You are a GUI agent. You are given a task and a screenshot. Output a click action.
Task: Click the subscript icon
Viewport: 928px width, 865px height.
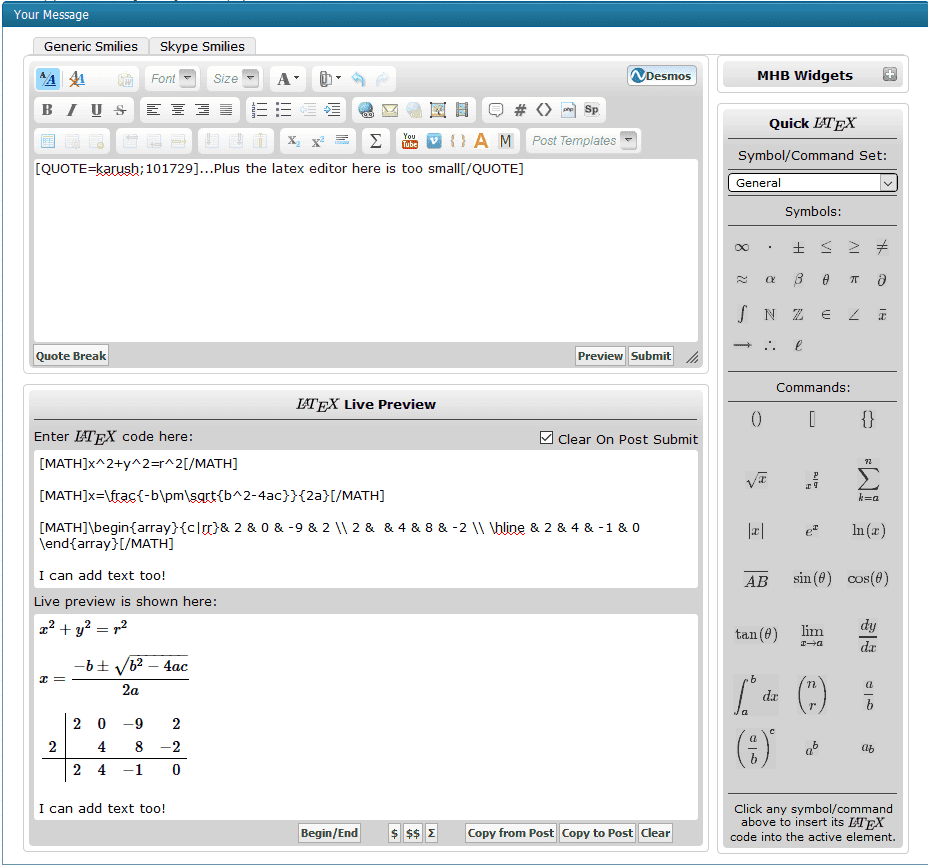[293, 141]
